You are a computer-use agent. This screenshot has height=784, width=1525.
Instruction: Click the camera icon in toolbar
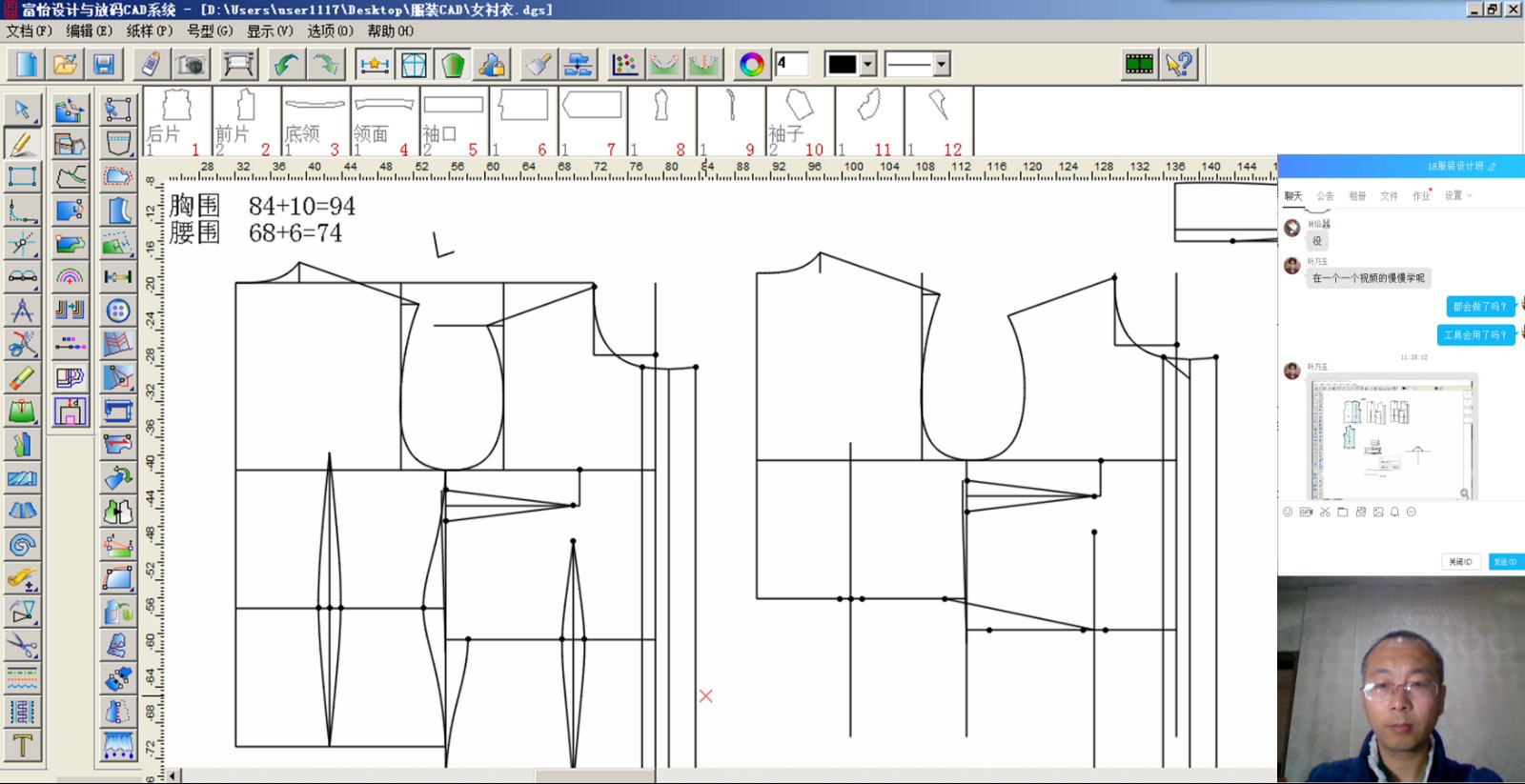192,65
